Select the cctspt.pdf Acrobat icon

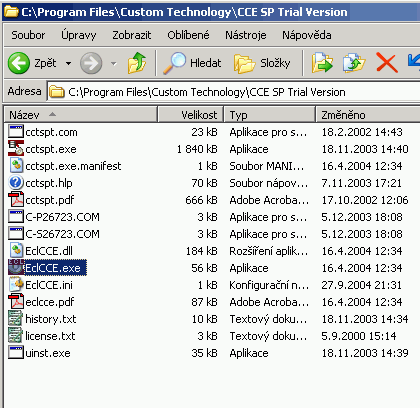click(16, 200)
